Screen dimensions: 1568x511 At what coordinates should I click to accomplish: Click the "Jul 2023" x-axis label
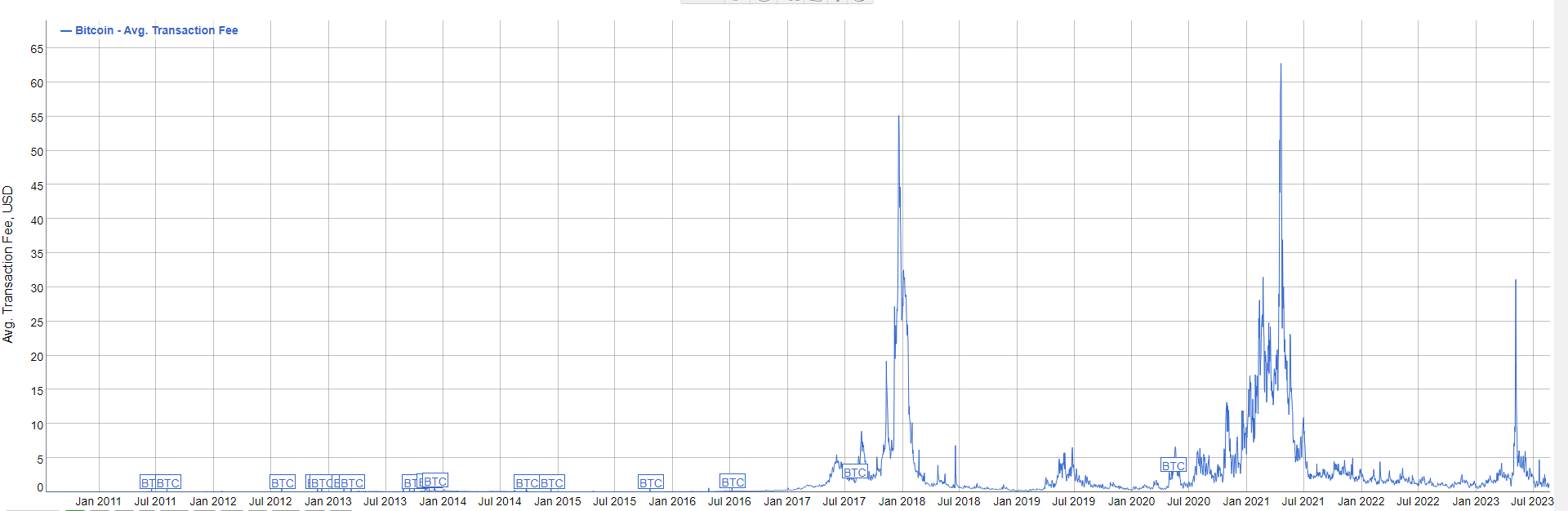1532,501
